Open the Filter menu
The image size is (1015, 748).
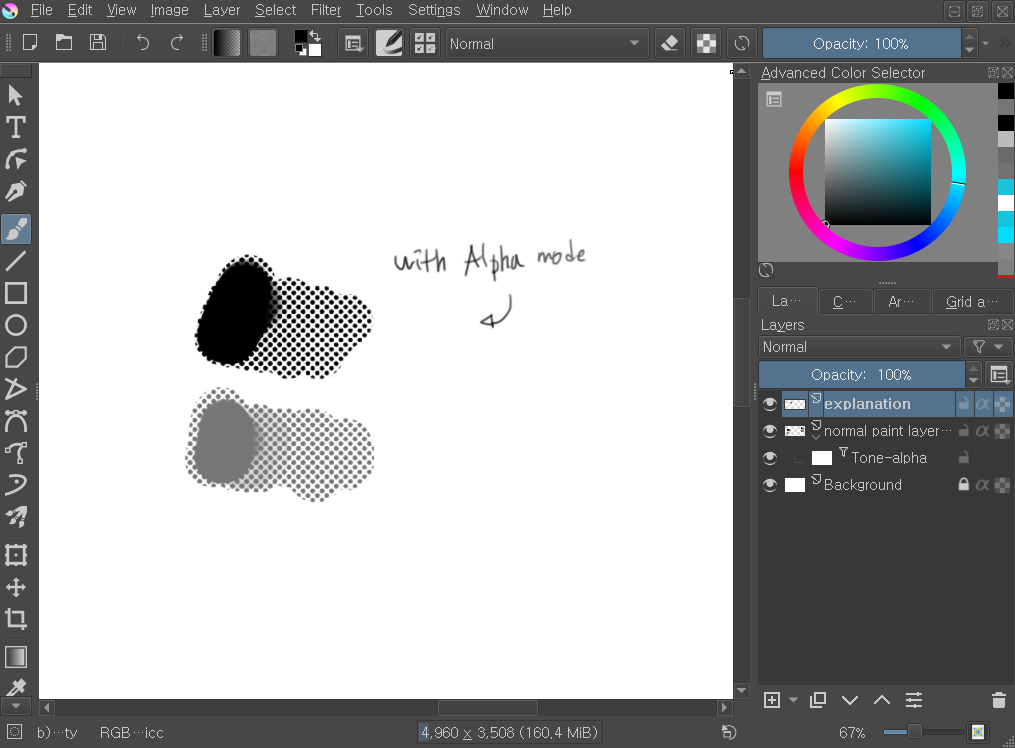point(326,10)
